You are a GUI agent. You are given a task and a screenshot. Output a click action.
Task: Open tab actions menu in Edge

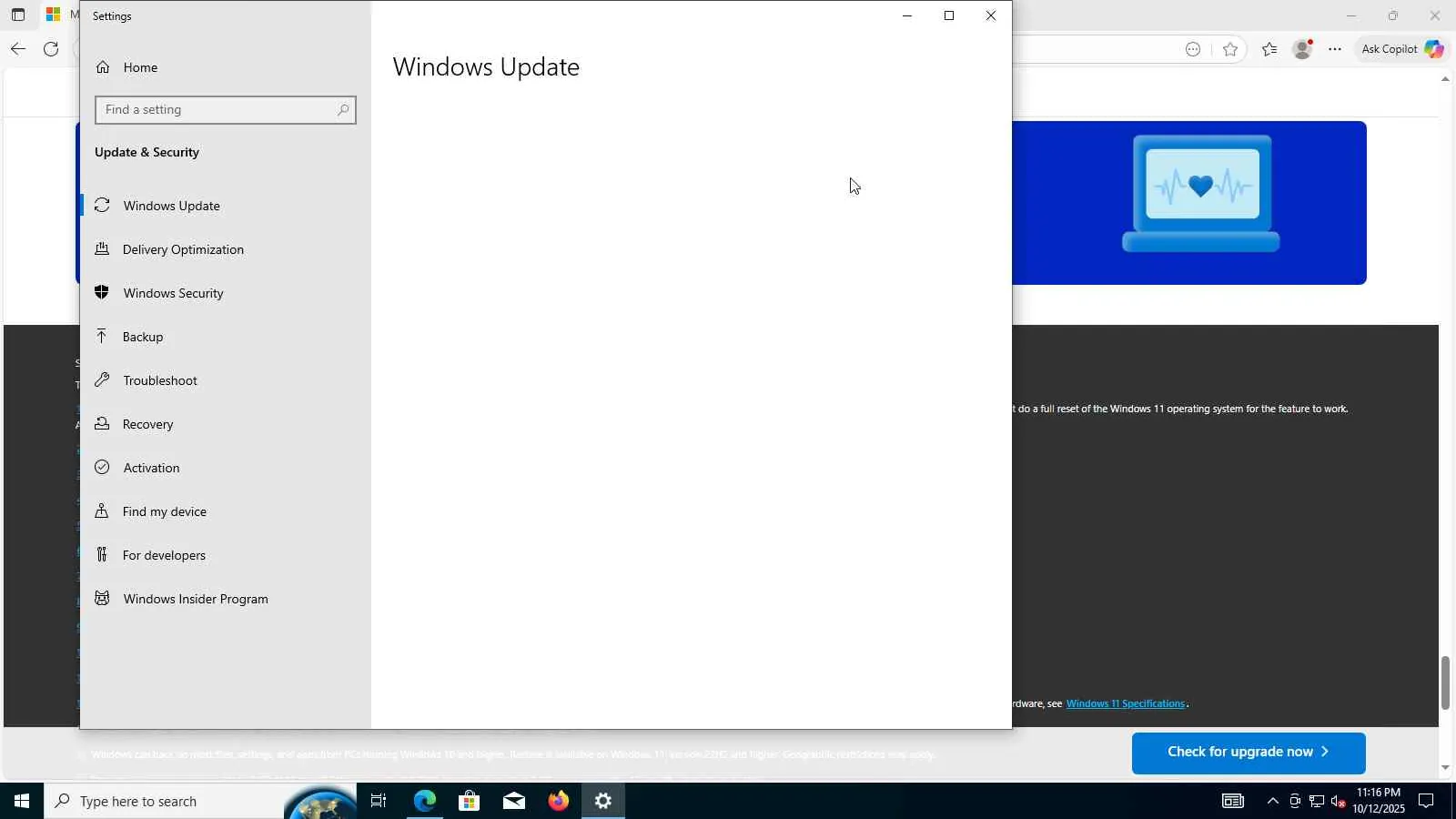click(18, 15)
